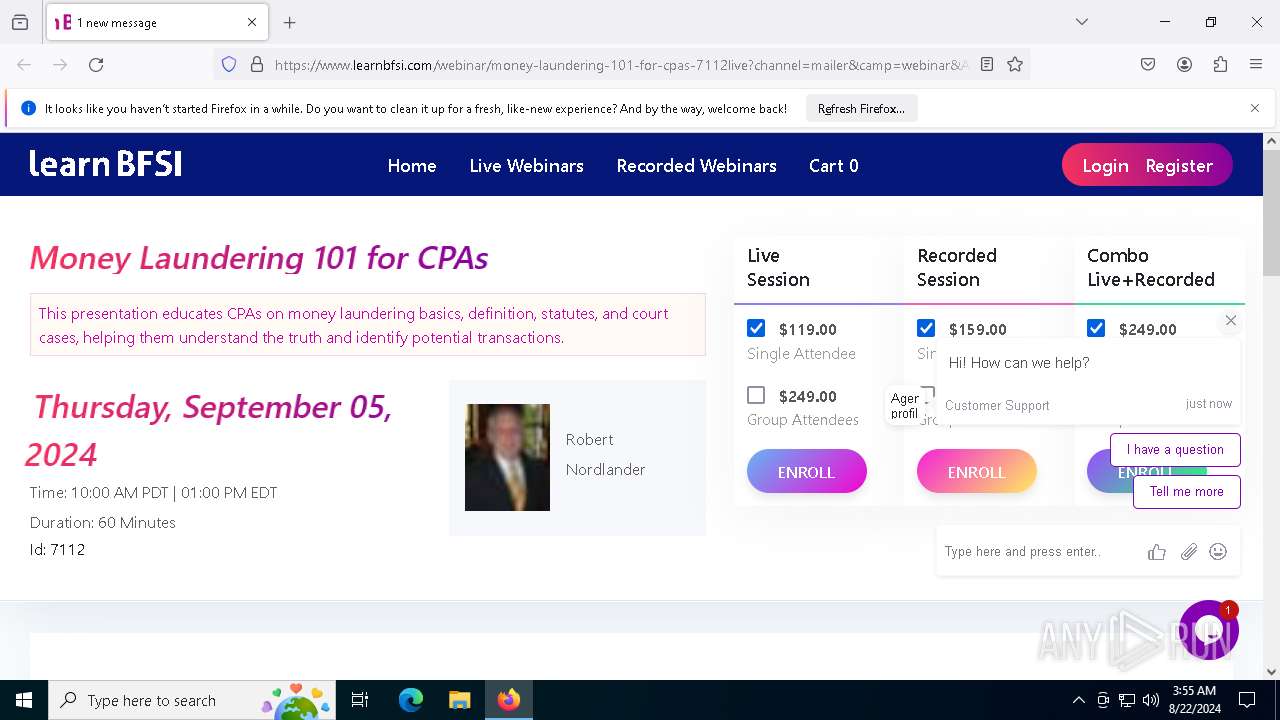Open the volume icon in system tray
This screenshot has width=1280, height=720.
(1151, 700)
